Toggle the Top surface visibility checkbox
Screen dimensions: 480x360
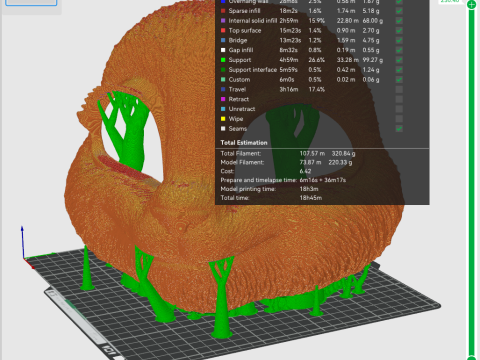pyautogui.click(x=399, y=31)
